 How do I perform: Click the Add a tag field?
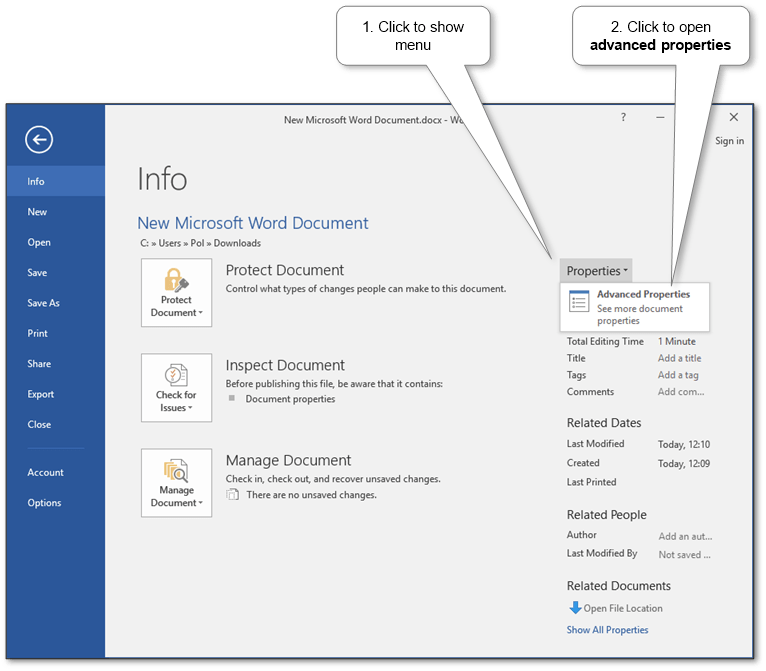pyautogui.click(x=678, y=375)
